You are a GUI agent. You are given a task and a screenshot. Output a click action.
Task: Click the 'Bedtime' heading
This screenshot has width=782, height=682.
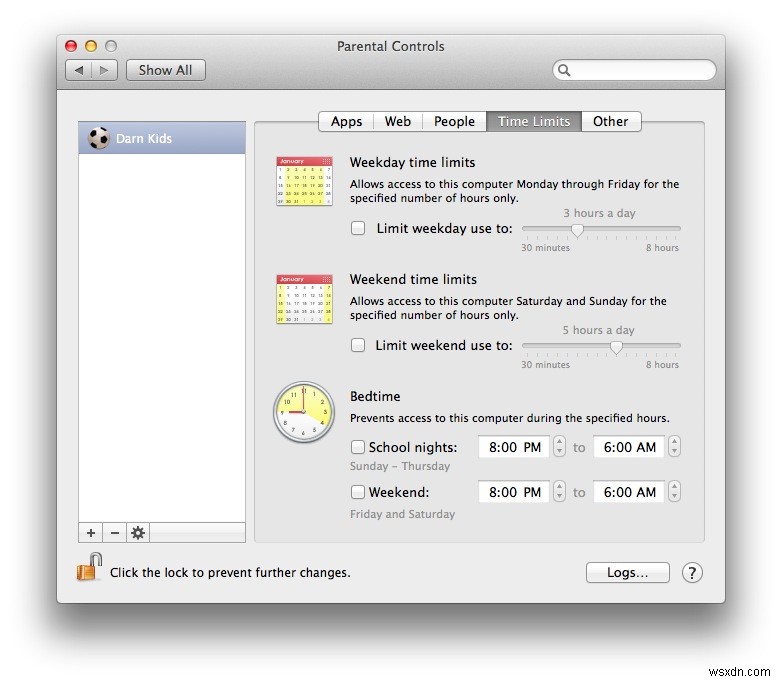375,396
